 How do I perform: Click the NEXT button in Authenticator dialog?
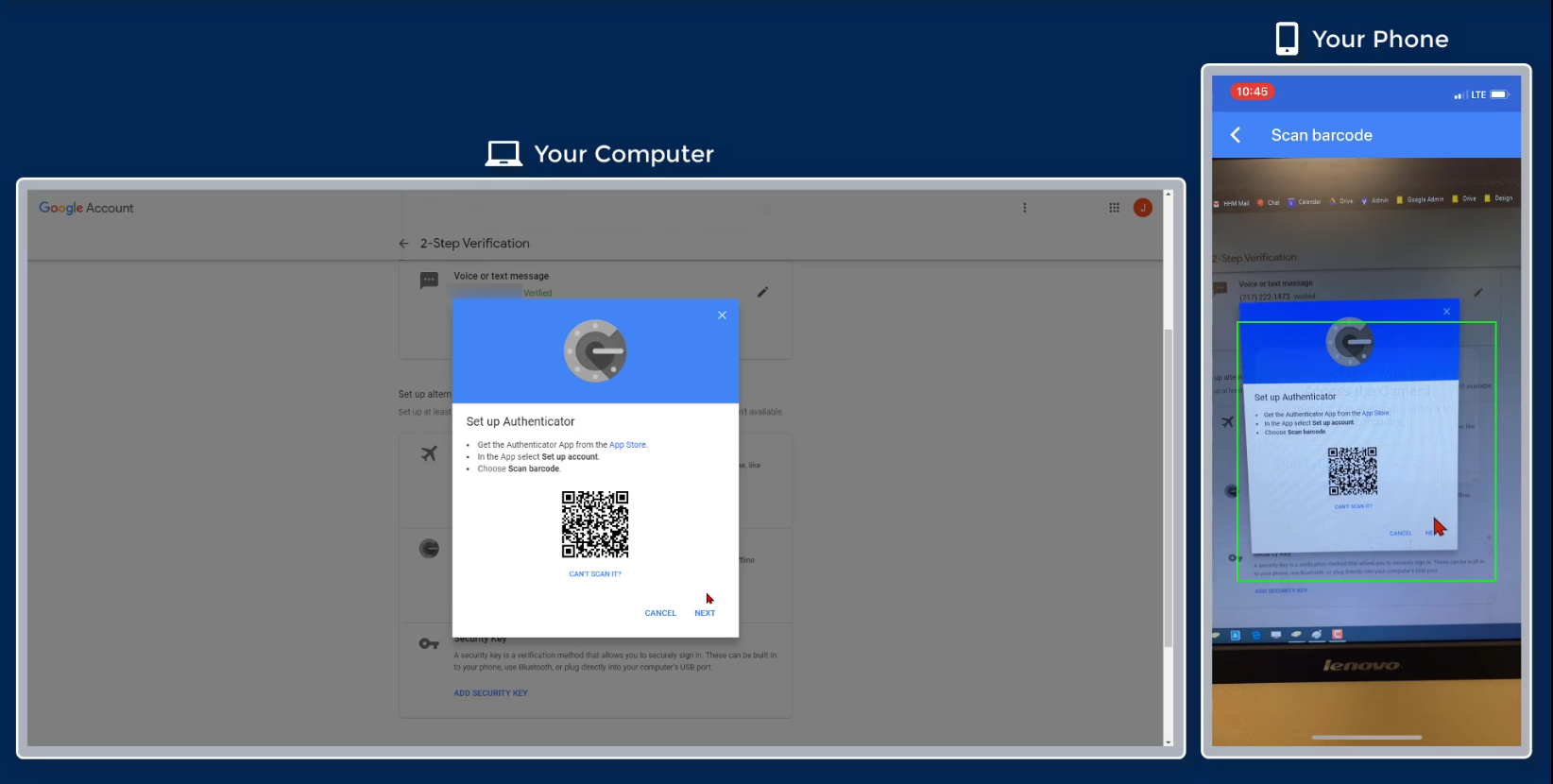[705, 613]
